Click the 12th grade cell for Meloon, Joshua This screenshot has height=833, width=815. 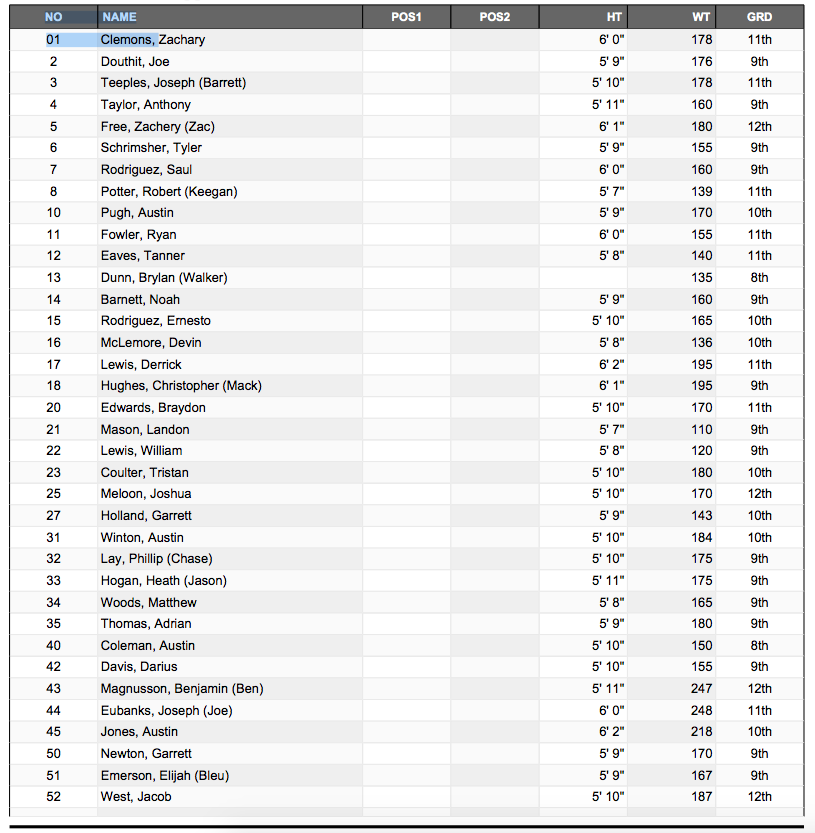[x=760, y=494]
